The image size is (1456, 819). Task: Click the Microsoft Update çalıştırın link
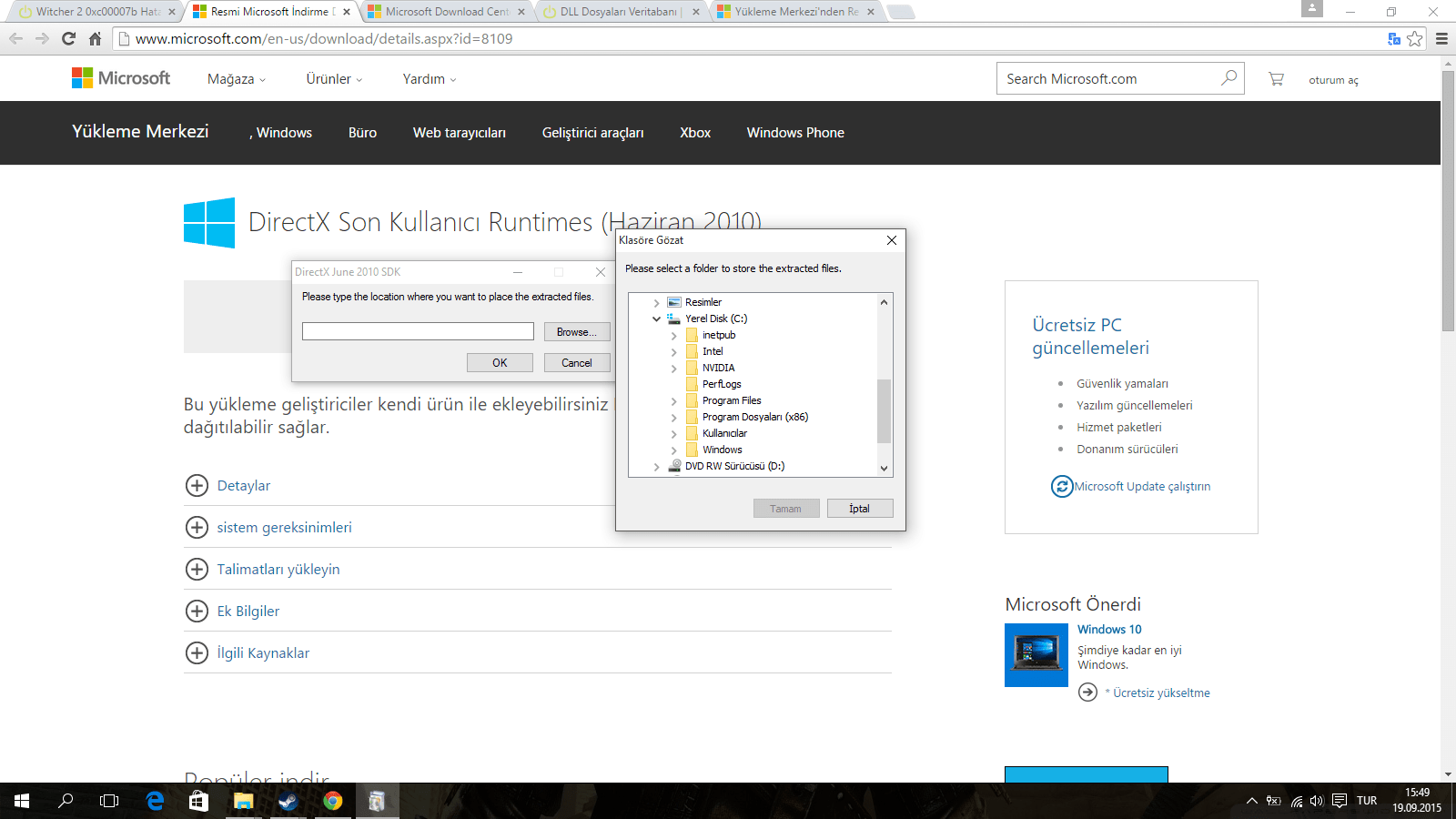click(1142, 487)
